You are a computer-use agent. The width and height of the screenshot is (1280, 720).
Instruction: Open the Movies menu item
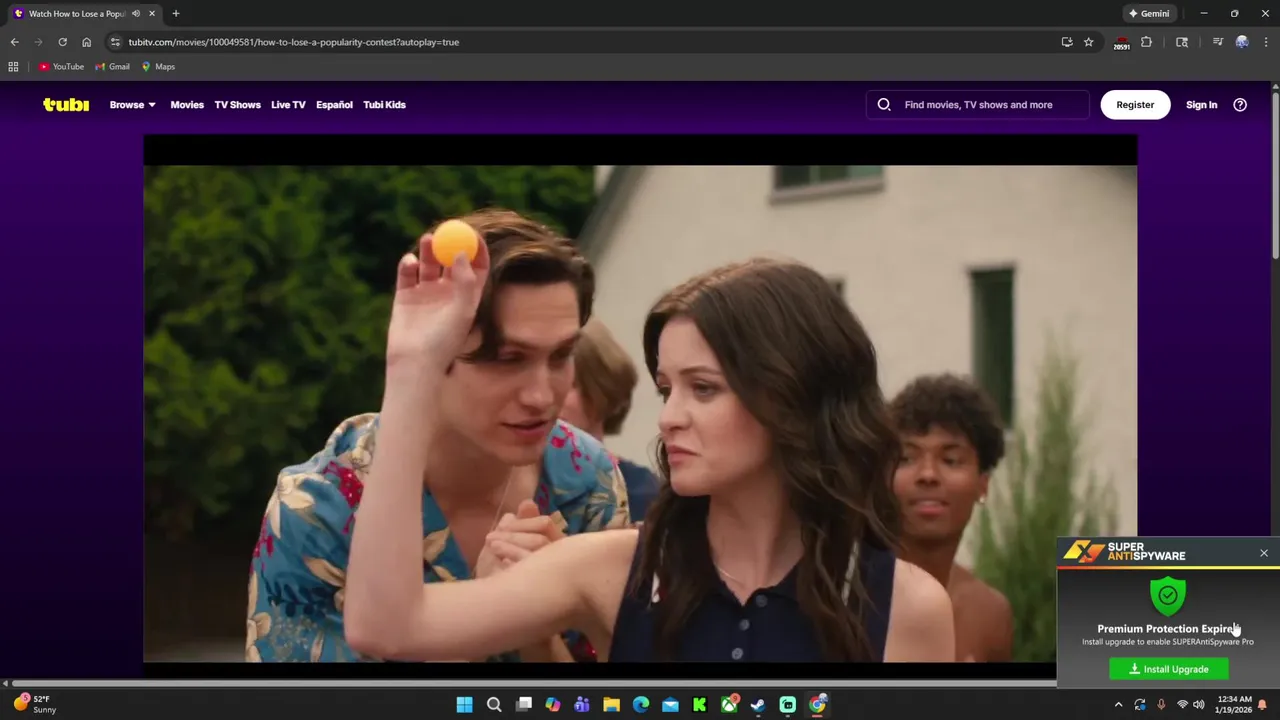187,104
